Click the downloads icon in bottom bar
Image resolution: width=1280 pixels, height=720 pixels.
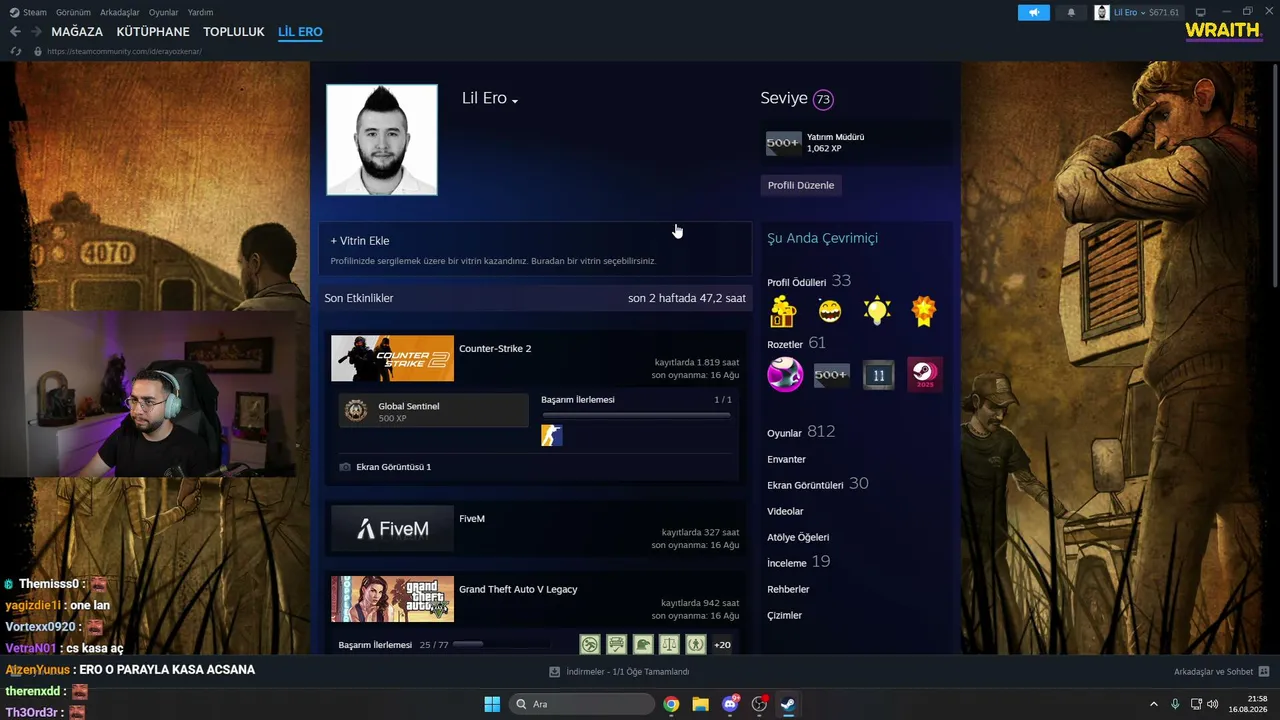point(555,672)
